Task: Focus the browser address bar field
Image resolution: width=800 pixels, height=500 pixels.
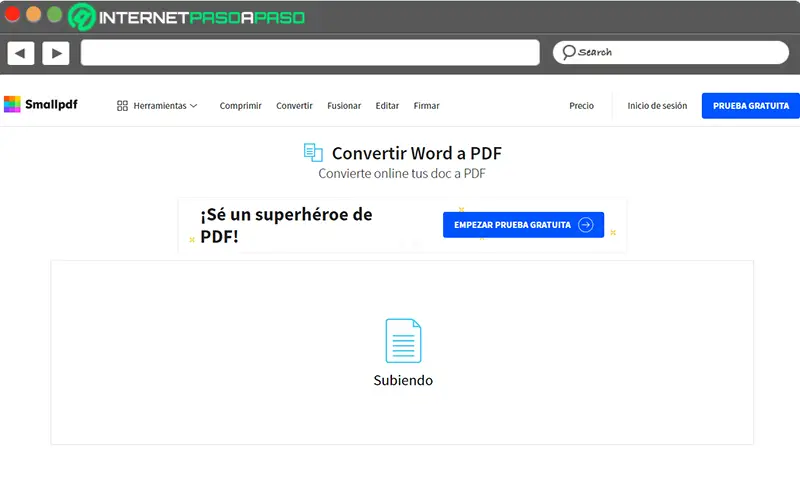Action: pos(310,53)
